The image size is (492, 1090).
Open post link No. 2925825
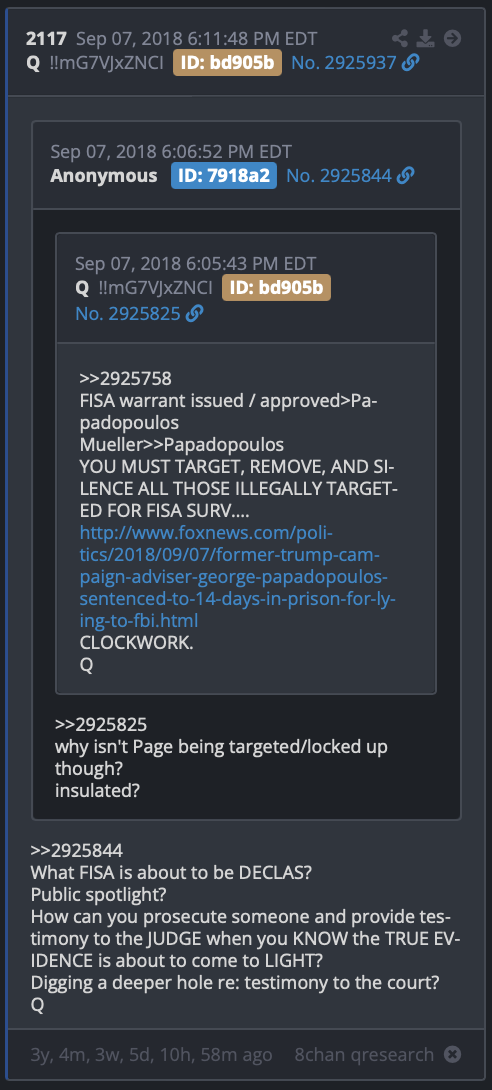[128, 314]
